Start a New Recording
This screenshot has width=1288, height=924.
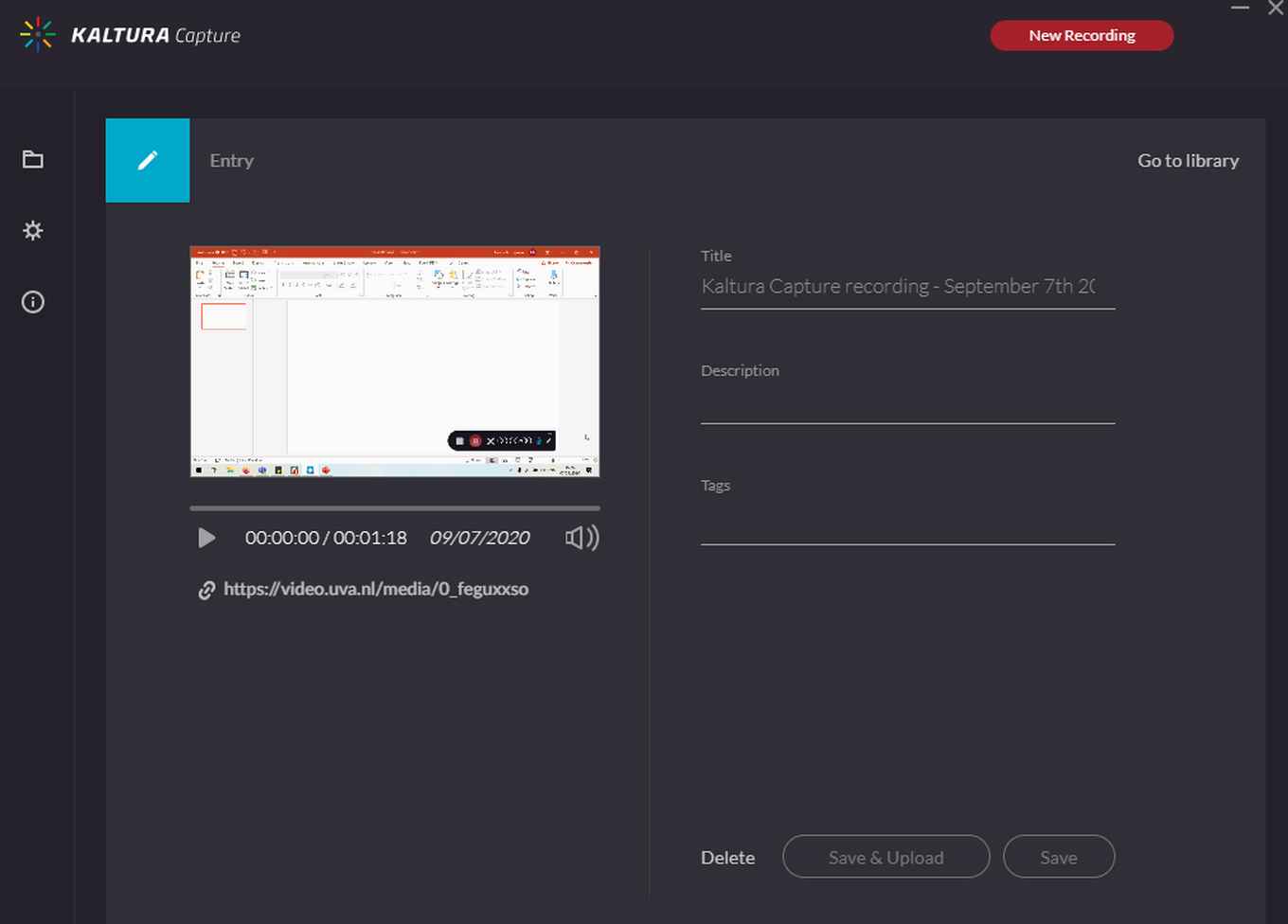1082,34
